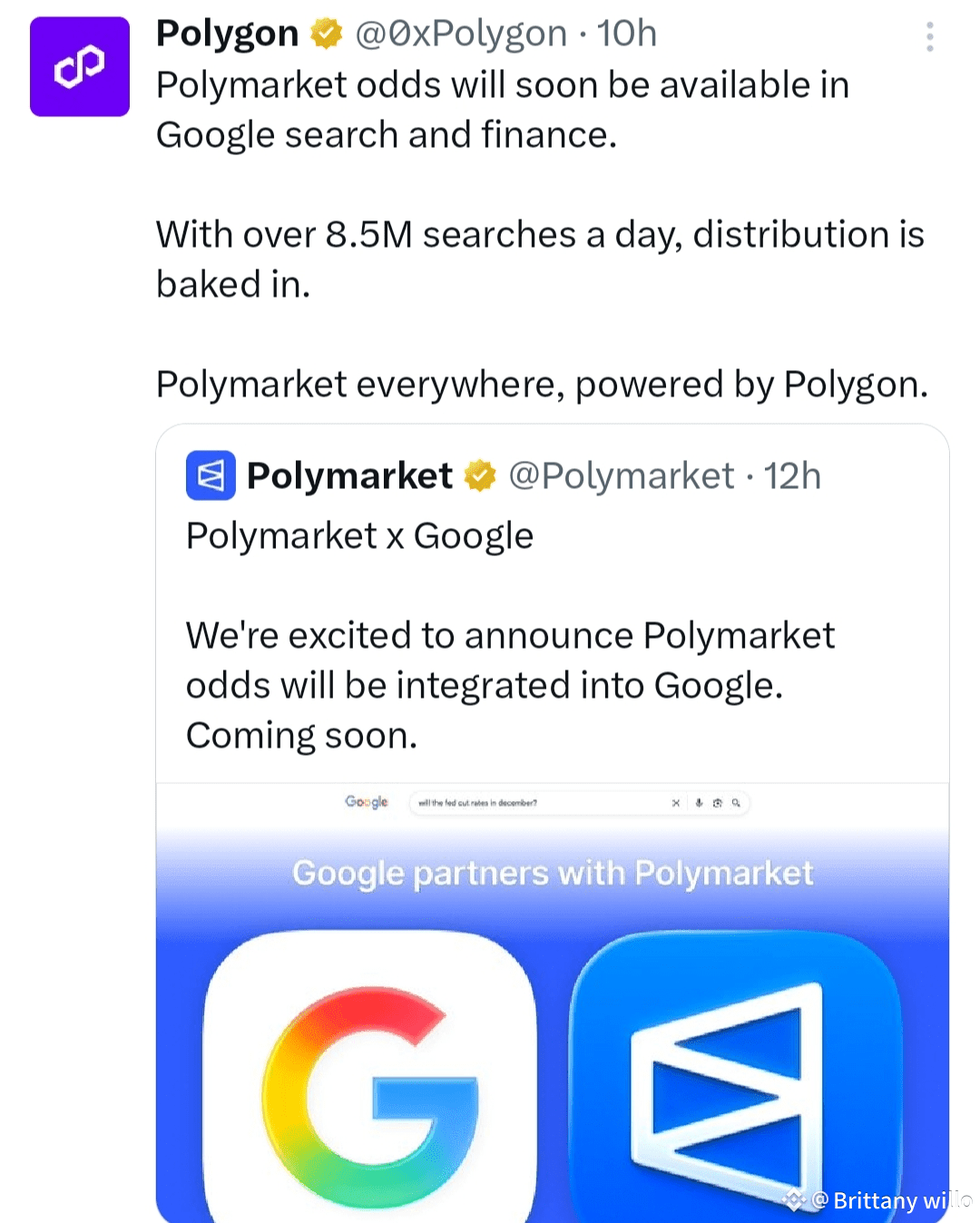
Task: Click the X clear icon in search bar
Action: click(x=675, y=803)
